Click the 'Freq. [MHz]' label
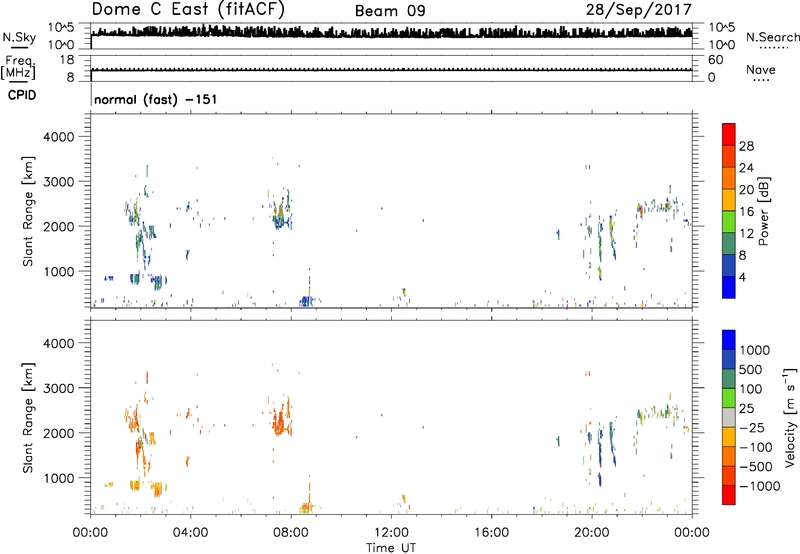Screen dimensions: 800x554 [18, 68]
